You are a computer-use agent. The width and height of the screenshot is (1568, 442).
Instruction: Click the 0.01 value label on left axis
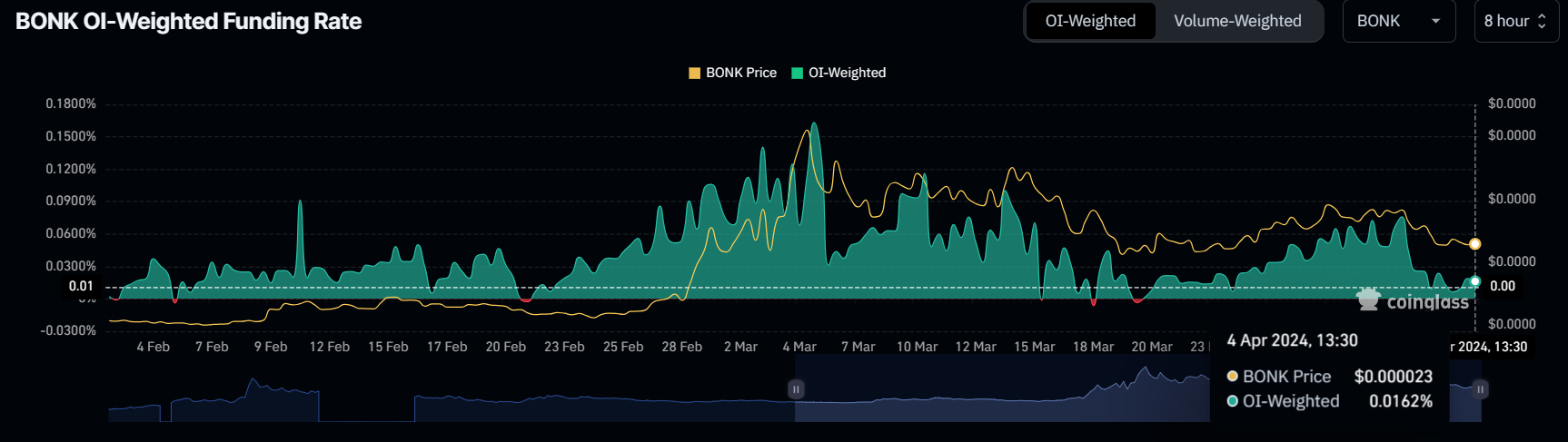pyautogui.click(x=81, y=286)
